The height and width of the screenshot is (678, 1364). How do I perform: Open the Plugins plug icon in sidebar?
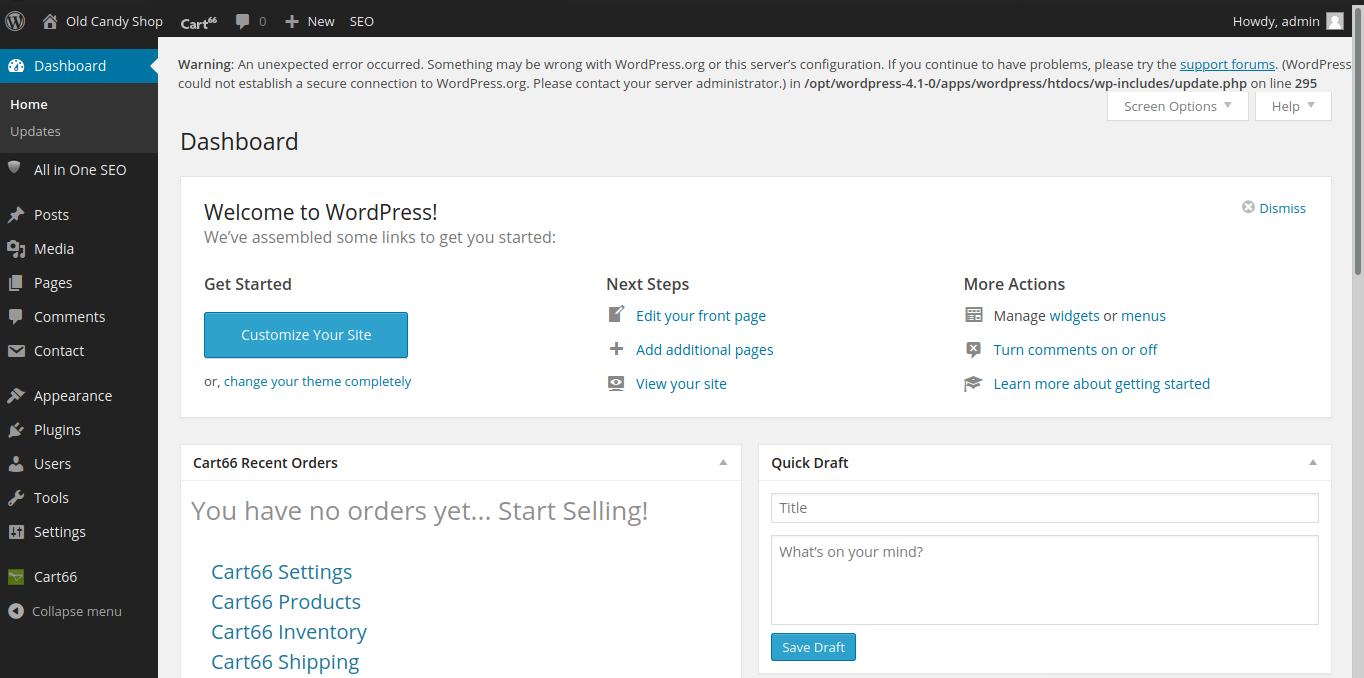pyautogui.click(x=16, y=430)
